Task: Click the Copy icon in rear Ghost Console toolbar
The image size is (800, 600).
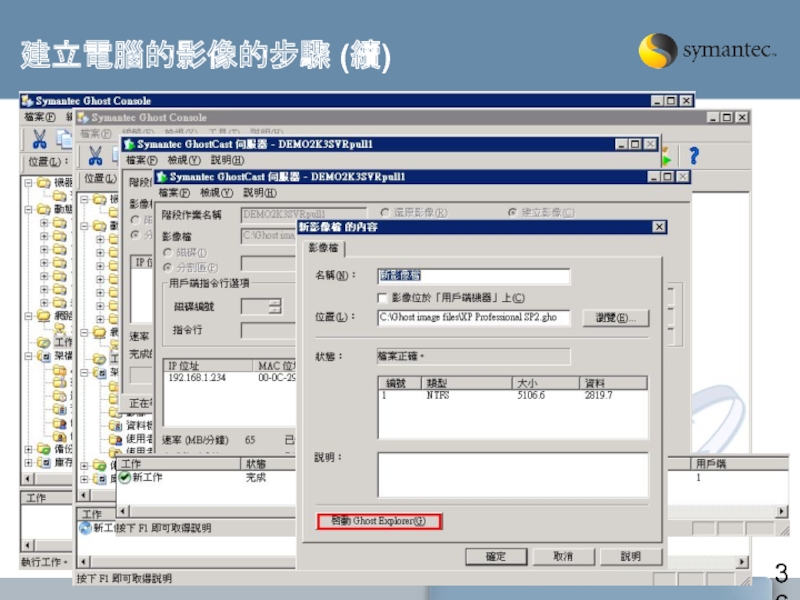Action: pyautogui.click(x=64, y=139)
